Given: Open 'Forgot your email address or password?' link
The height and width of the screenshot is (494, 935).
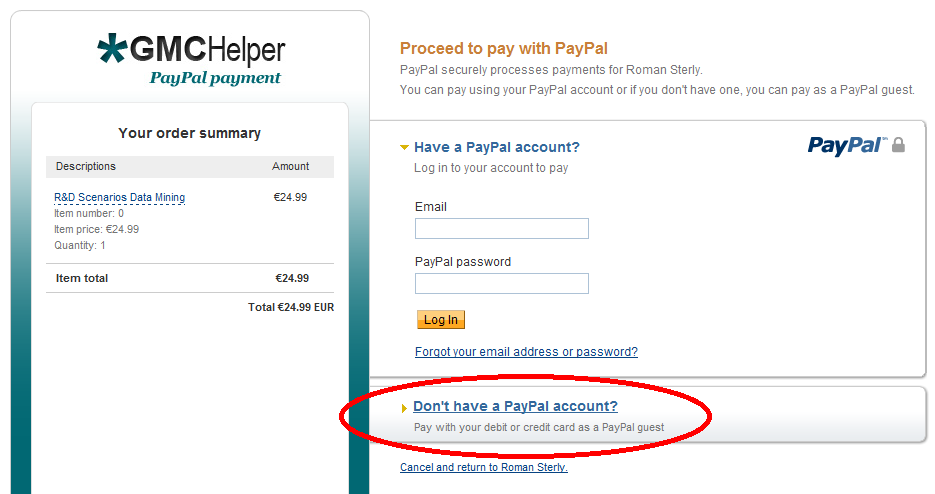Looking at the screenshot, I should coord(526,352).
